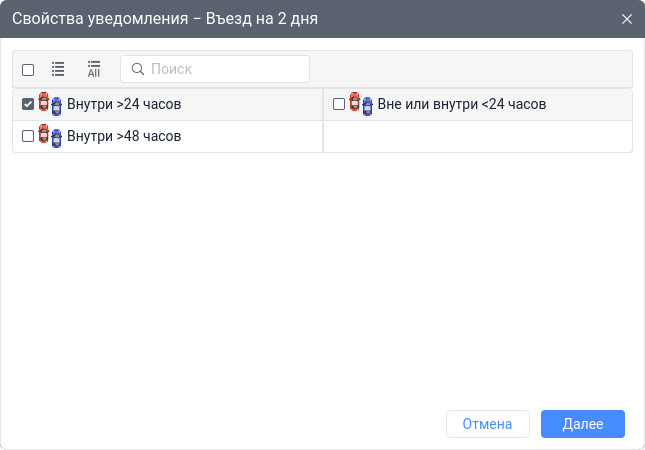Toggle the select-all checkbox in the toolbar
The height and width of the screenshot is (450, 645).
[x=28, y=70]
